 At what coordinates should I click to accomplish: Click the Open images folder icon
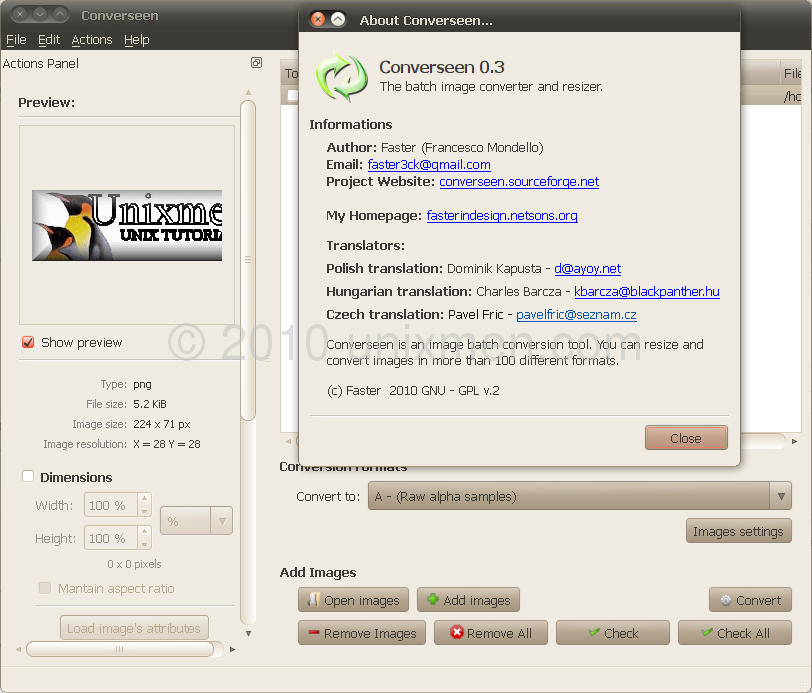pyautogui.click(x=313, y=600)
